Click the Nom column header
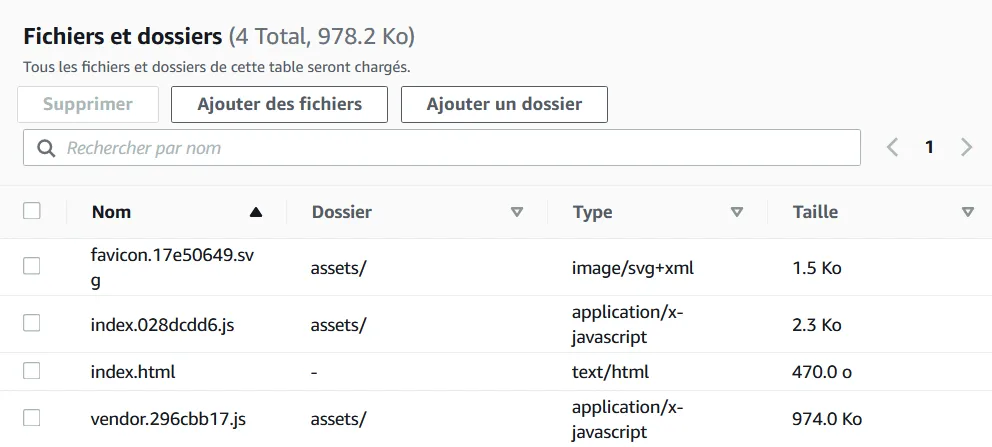 111,212
